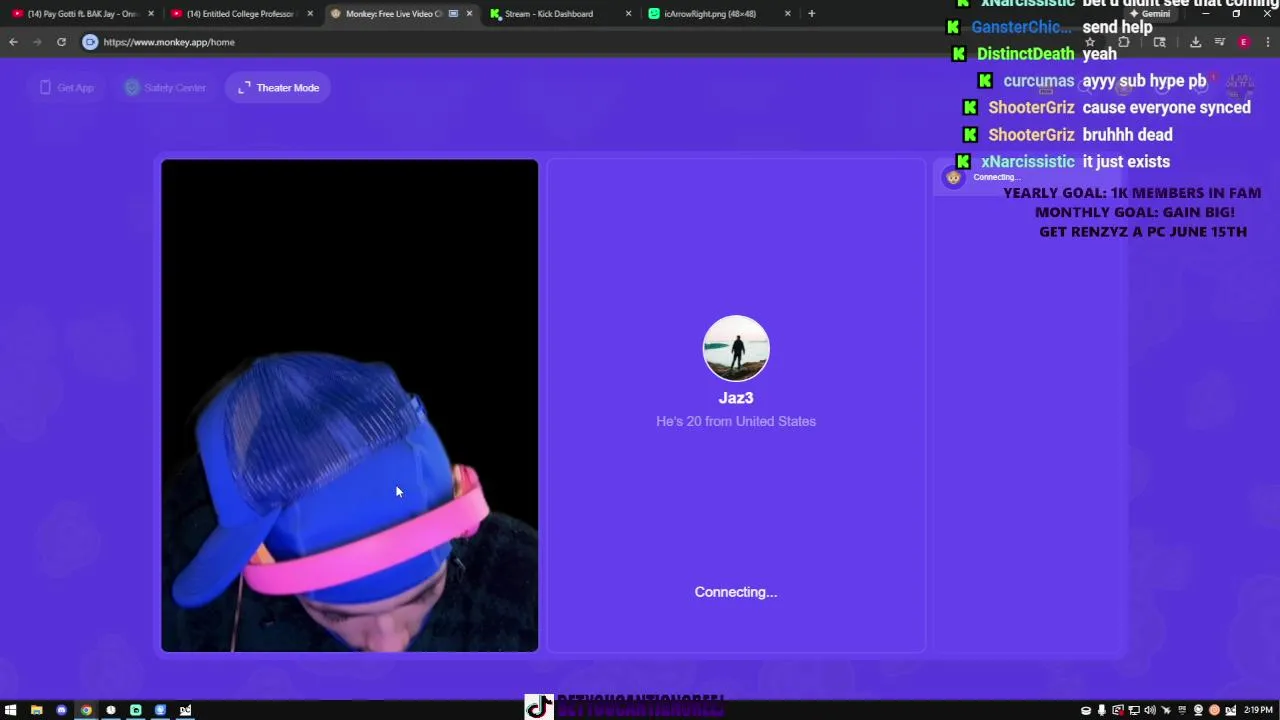Open the Discord taskbar icon

click(x=61, y=710)
